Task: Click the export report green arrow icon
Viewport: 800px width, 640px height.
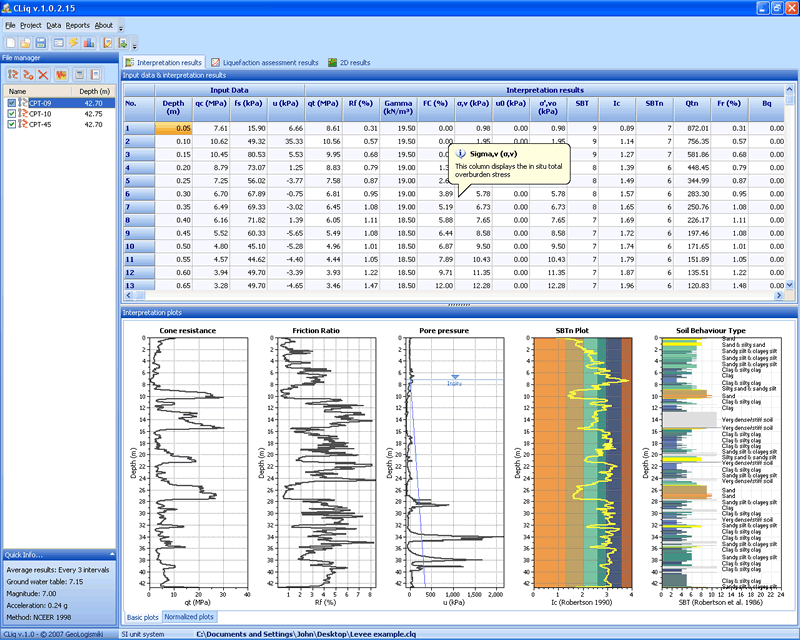Action: [122, 43]
